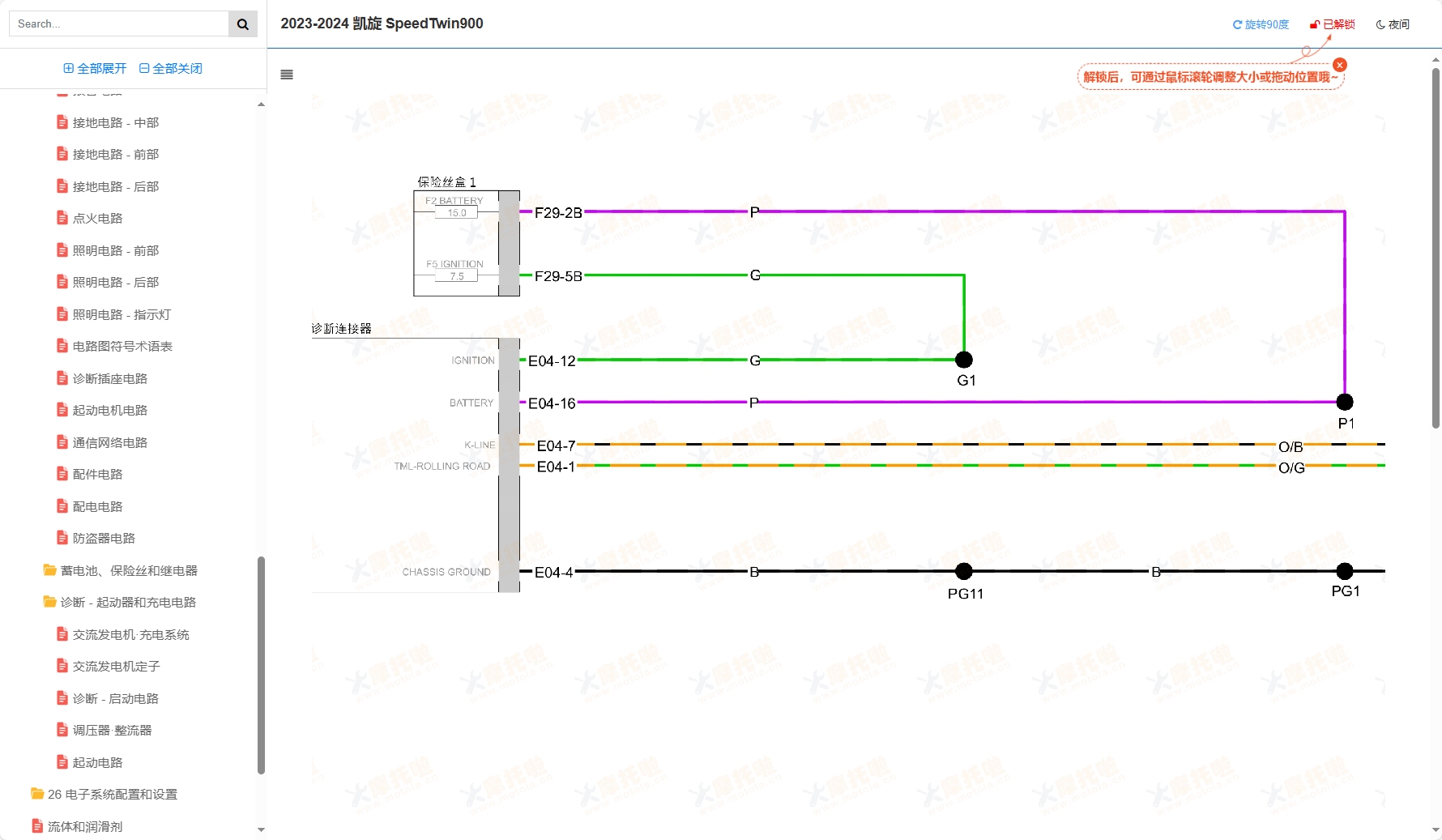The height and width of the screenshot is (840, 1442).
Task: Open document icon for 接地电路 - 中部
Action: click(x=62, y=122)
